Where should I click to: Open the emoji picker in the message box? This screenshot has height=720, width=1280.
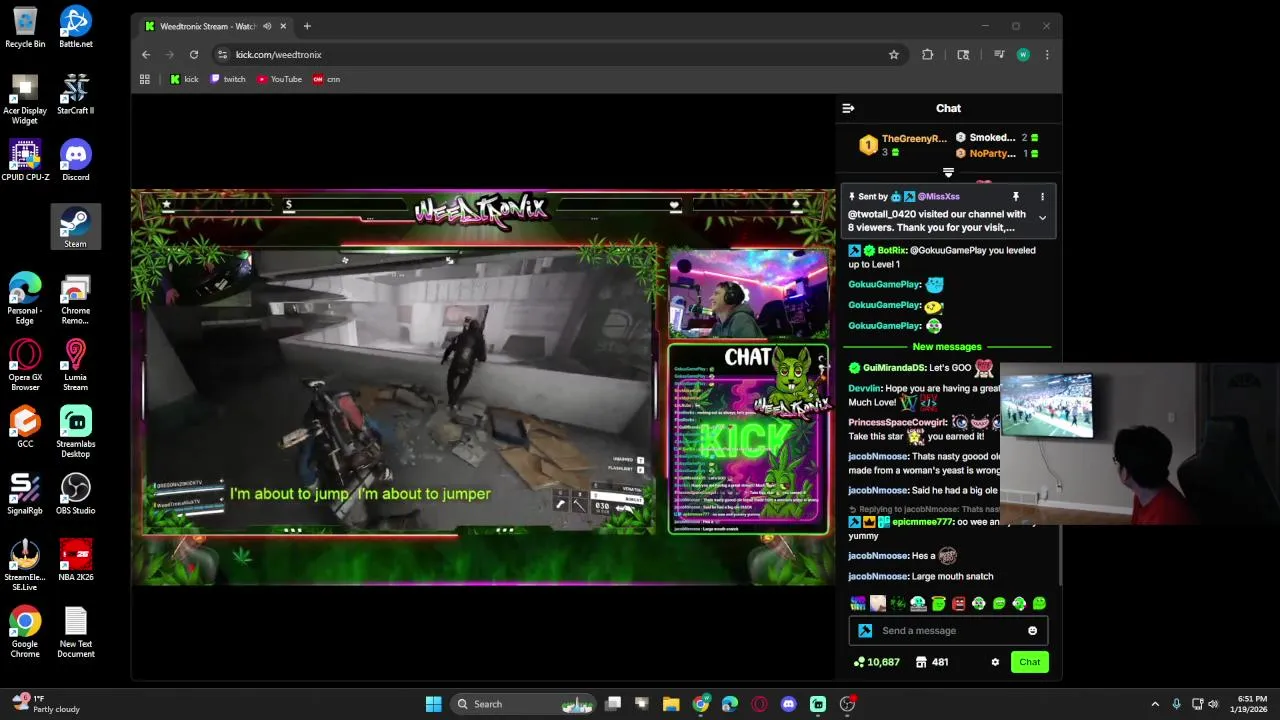coord(1032,631)
